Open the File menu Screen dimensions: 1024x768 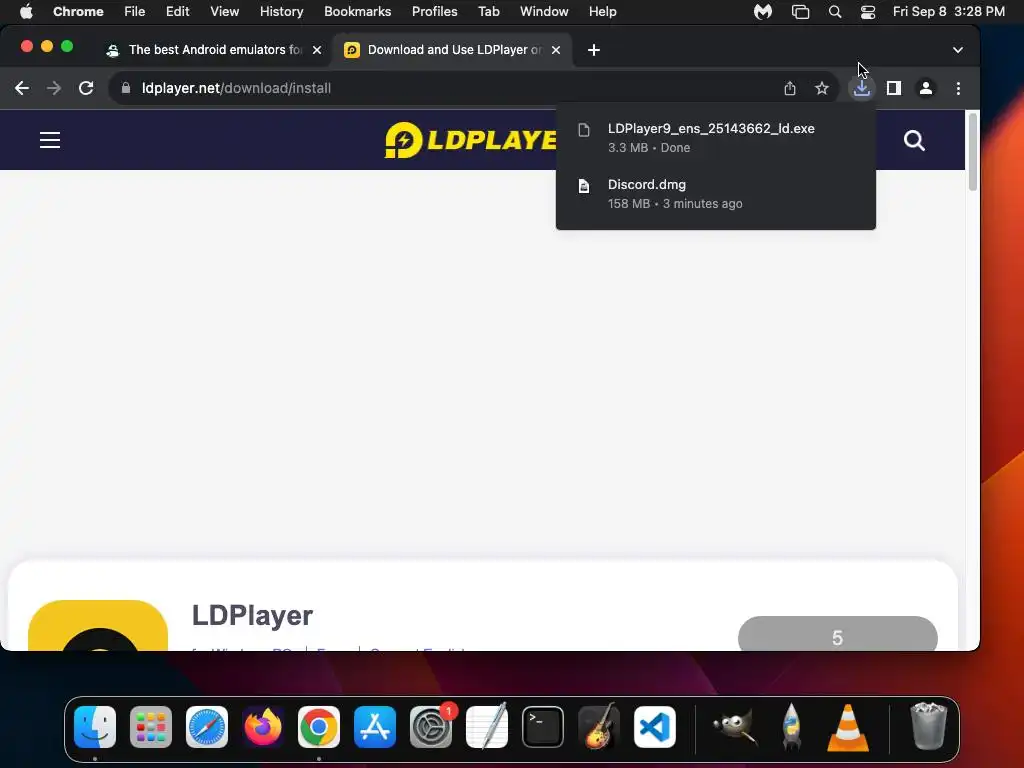(x=135, y=11)
